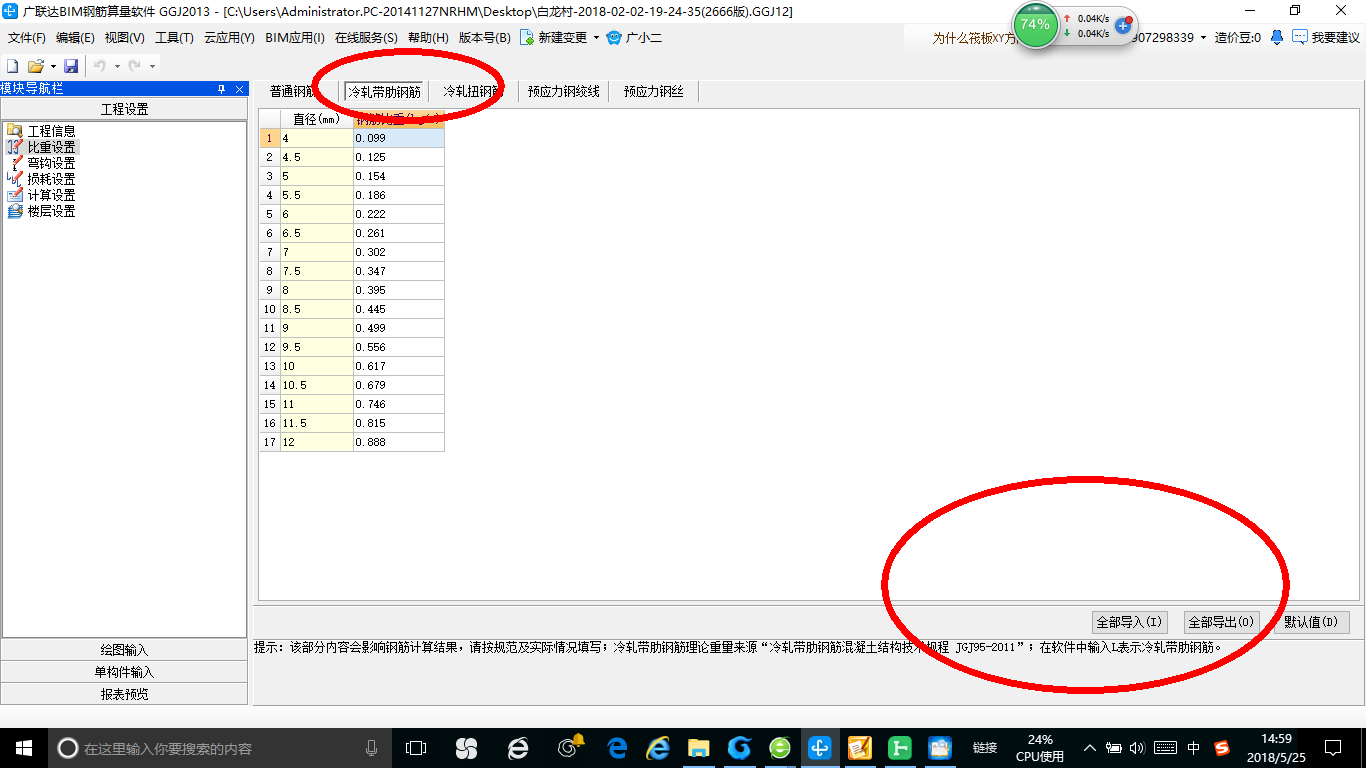
Task: Open the Windows Start menu
Action: 23,748
